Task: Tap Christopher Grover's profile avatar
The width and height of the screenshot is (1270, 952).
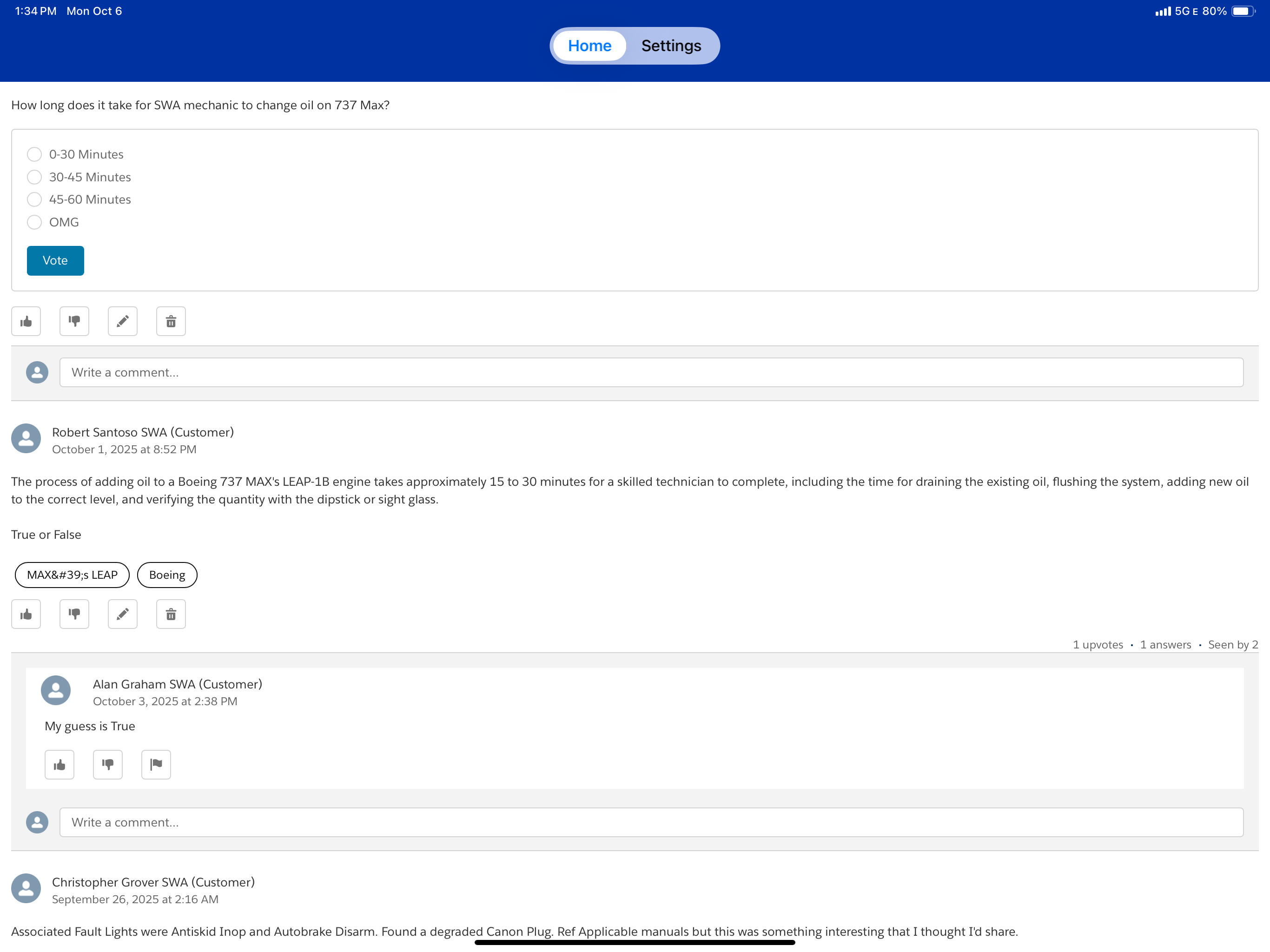Action: pos(26,888)
